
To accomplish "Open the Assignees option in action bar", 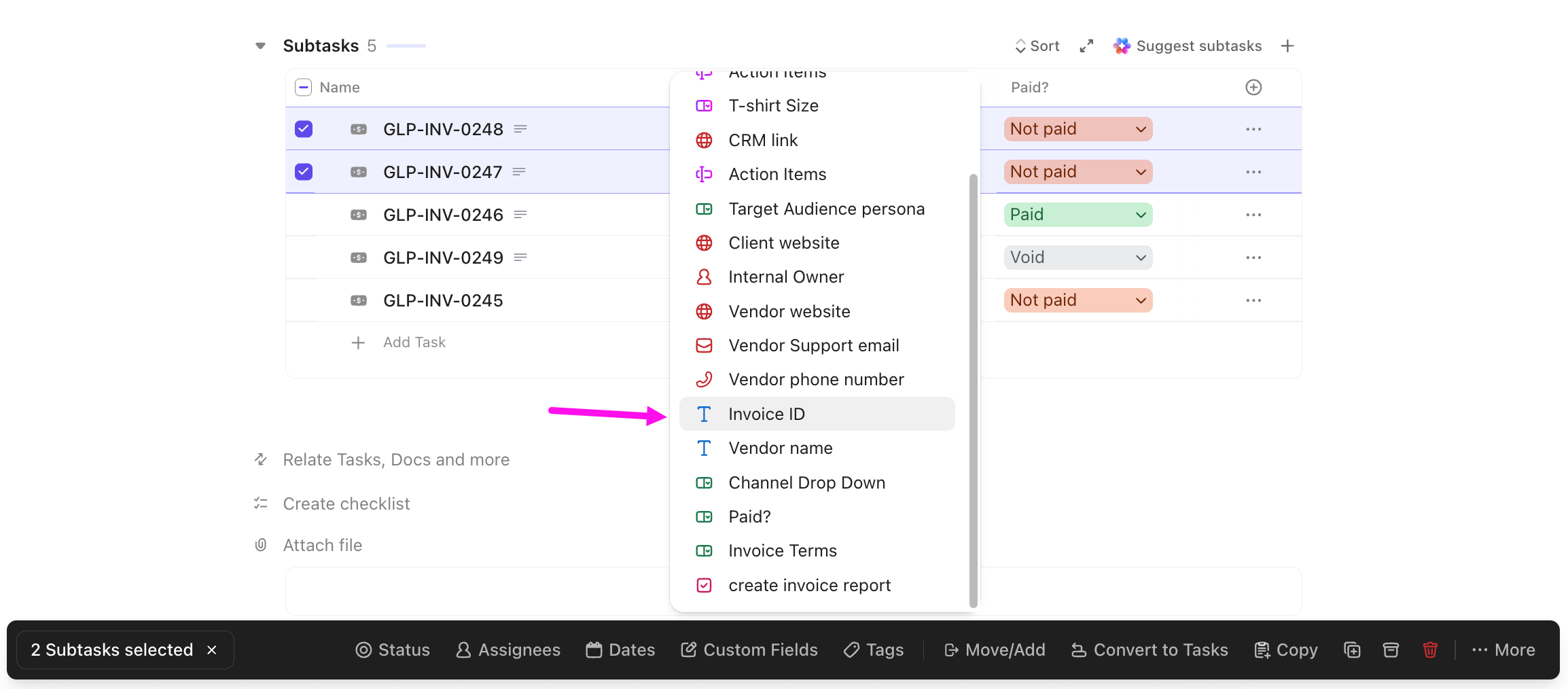I will [508, 650].
